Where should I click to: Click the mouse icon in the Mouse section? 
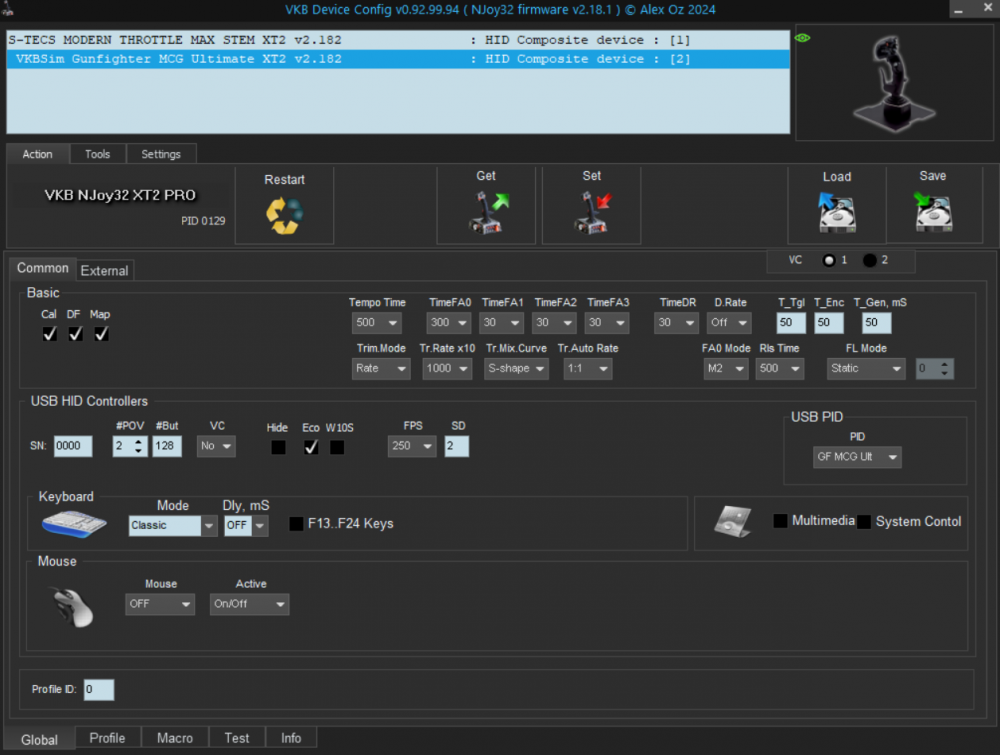(x=68, y=605)
